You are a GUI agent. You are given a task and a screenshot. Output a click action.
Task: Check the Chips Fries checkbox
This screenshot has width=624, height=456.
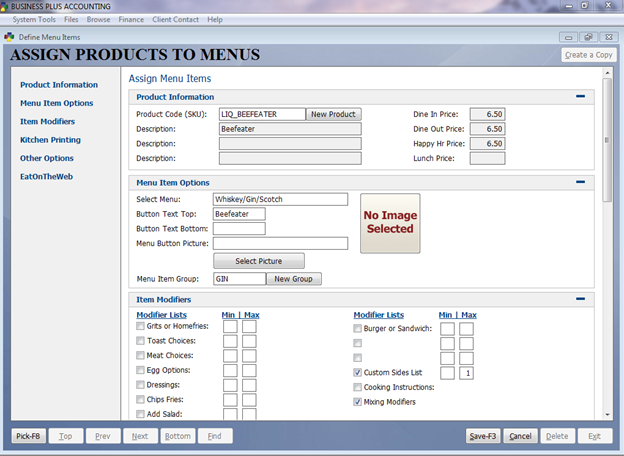pos(140,399)
